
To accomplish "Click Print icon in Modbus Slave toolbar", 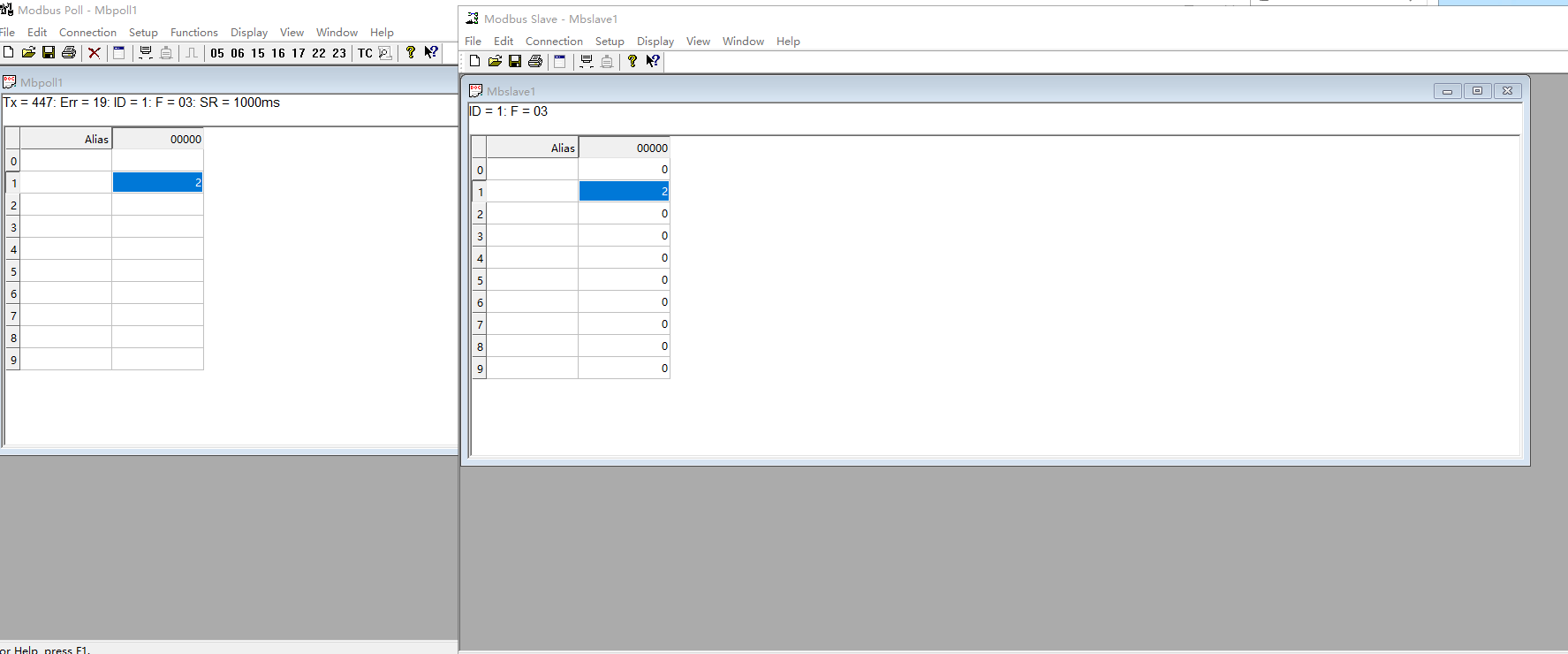I will 535,62.
